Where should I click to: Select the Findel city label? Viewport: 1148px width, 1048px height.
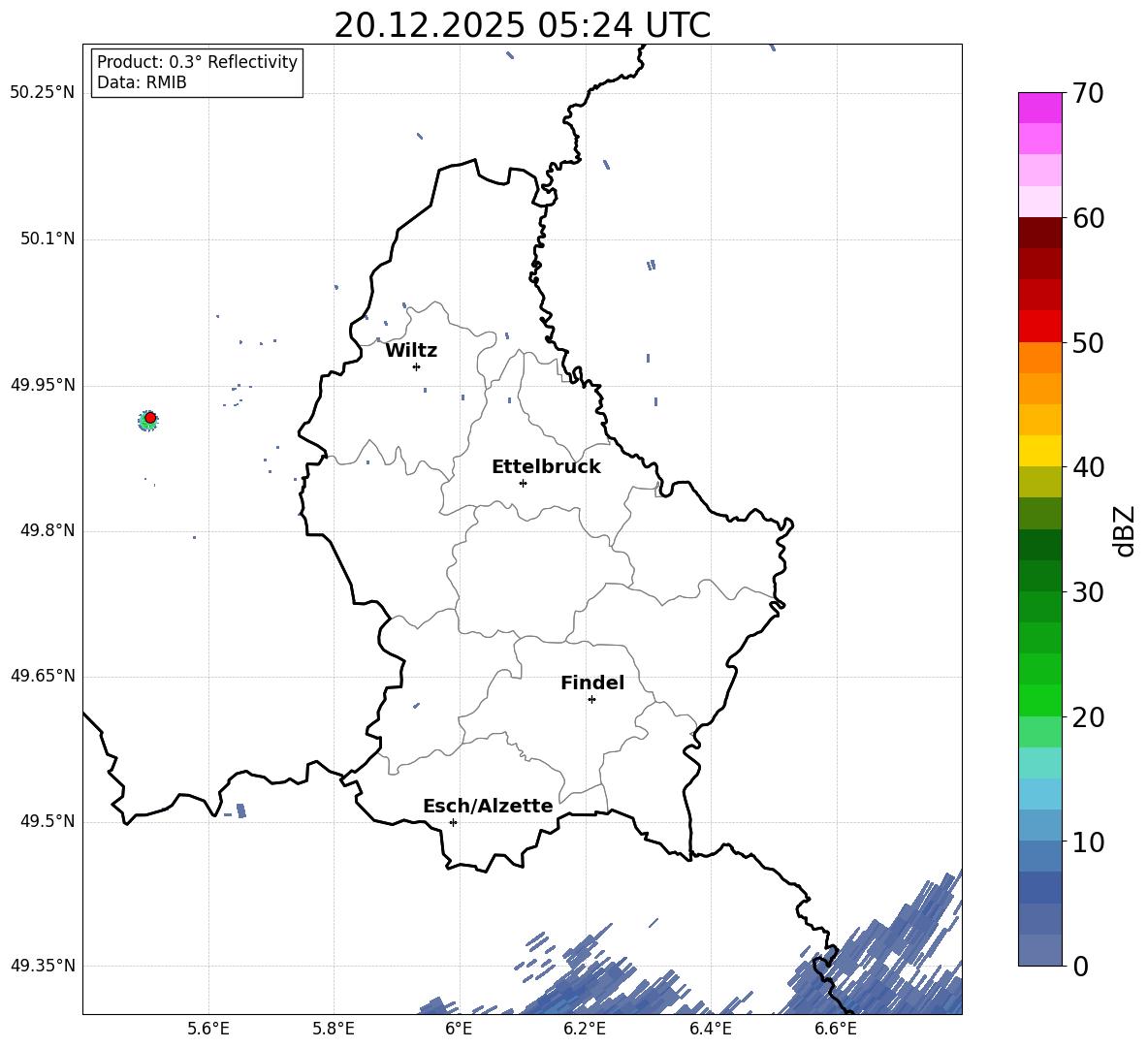pos(592,683)
